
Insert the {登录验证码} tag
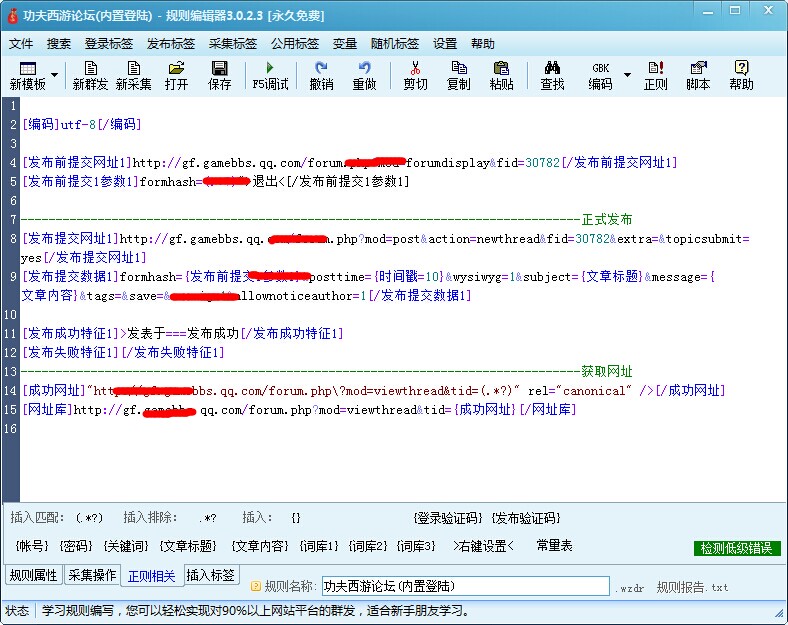coord(448,517)
